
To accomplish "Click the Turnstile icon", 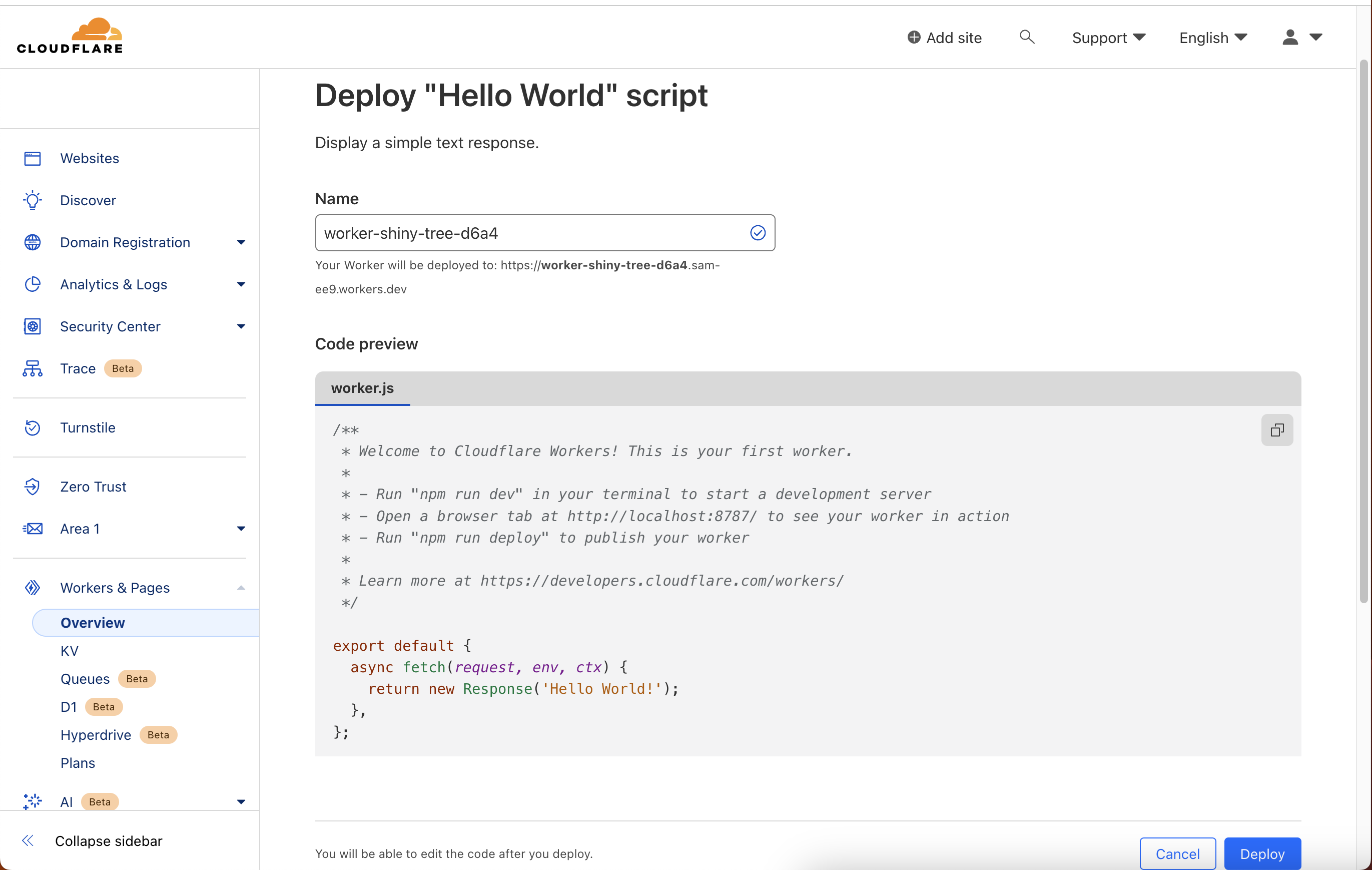I will pyautogui.click(x=33, y=427).
